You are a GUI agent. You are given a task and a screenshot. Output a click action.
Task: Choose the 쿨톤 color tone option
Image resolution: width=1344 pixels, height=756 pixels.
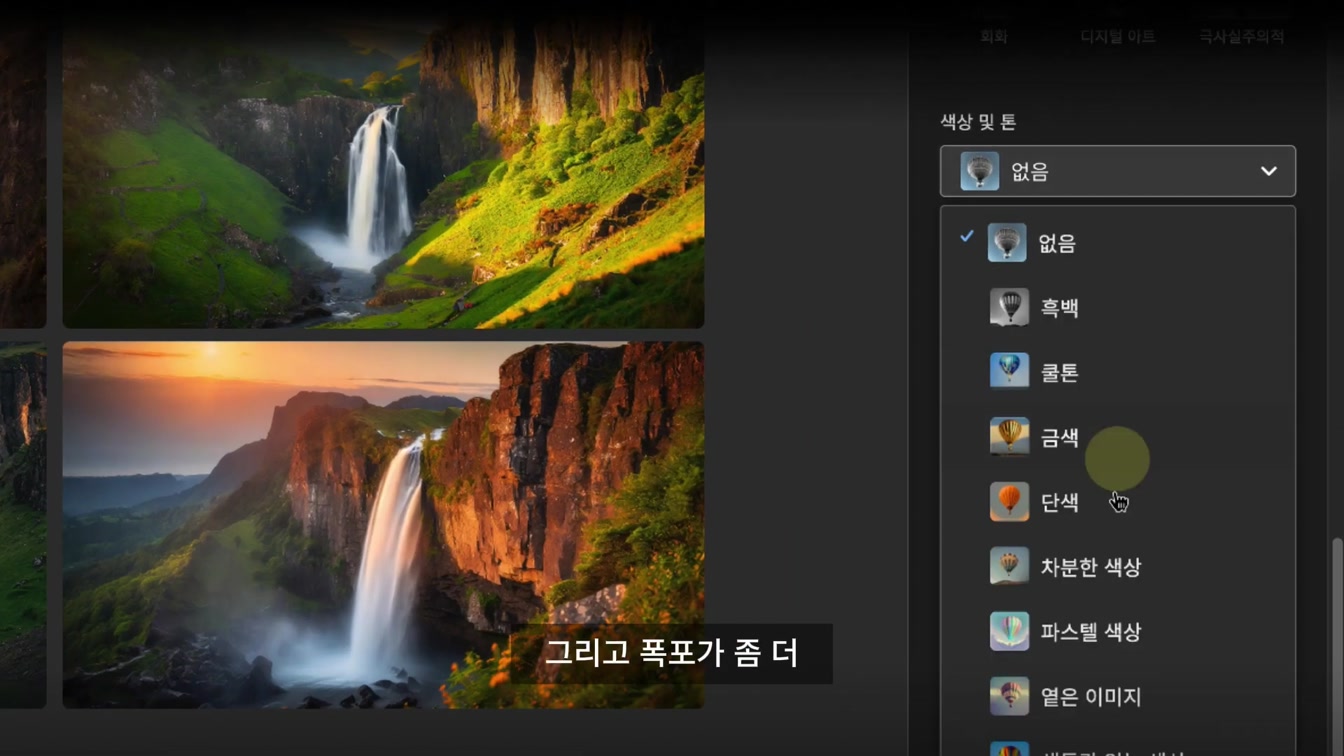pyautogui.click(x=1117, y=372)
